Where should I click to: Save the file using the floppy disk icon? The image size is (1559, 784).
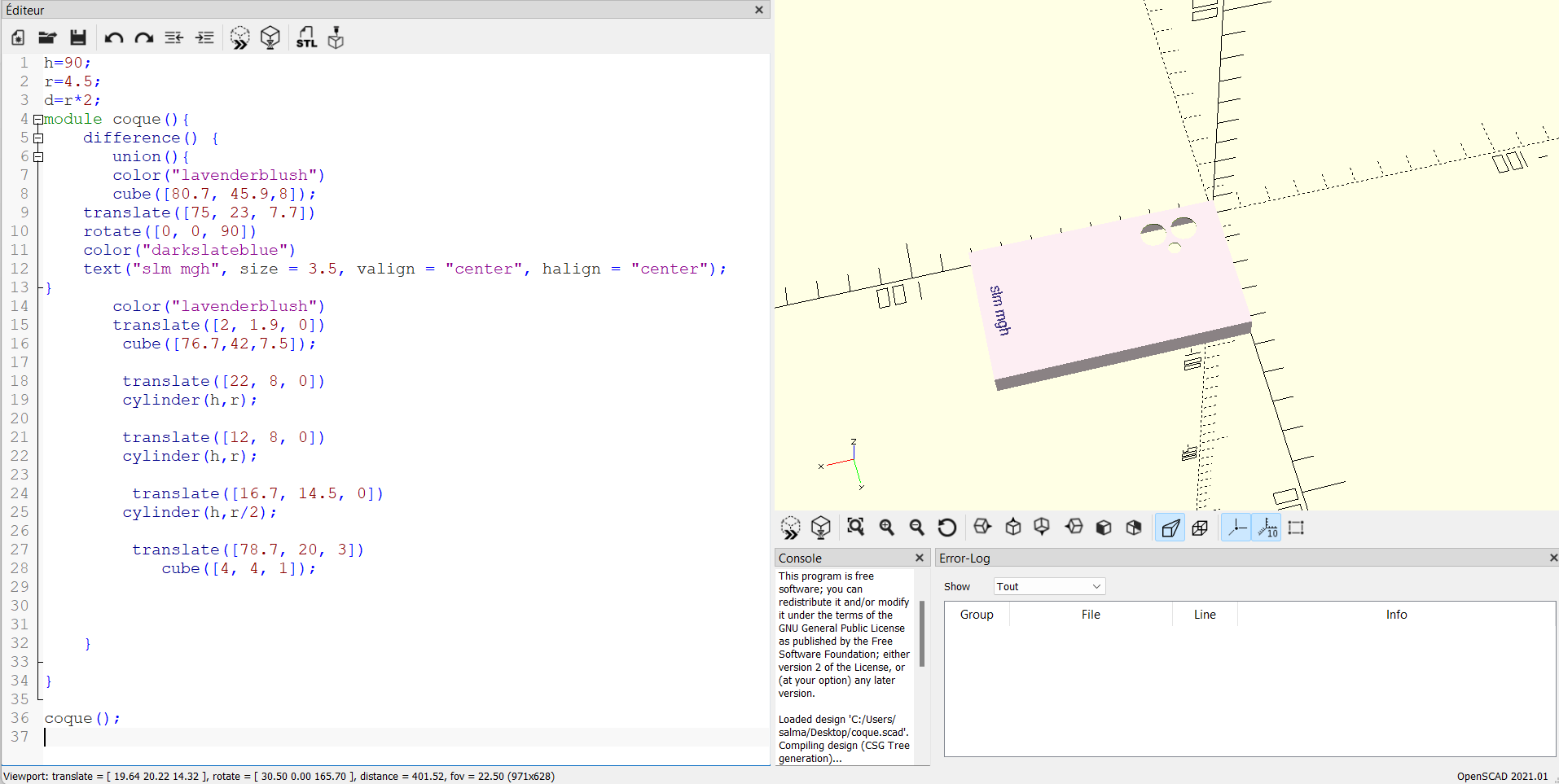point(78,37)
